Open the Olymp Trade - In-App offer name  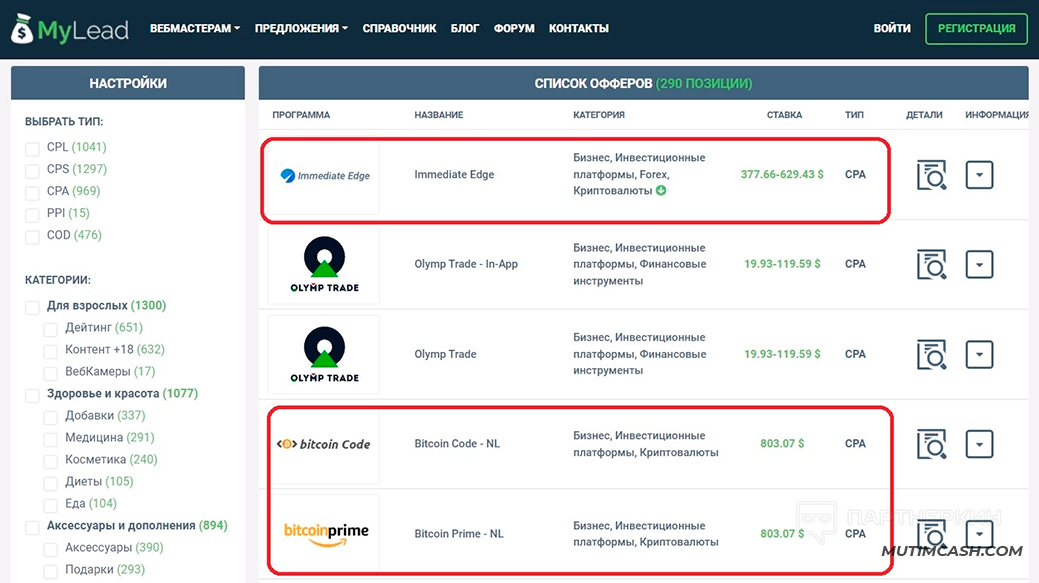coord(466,264)
